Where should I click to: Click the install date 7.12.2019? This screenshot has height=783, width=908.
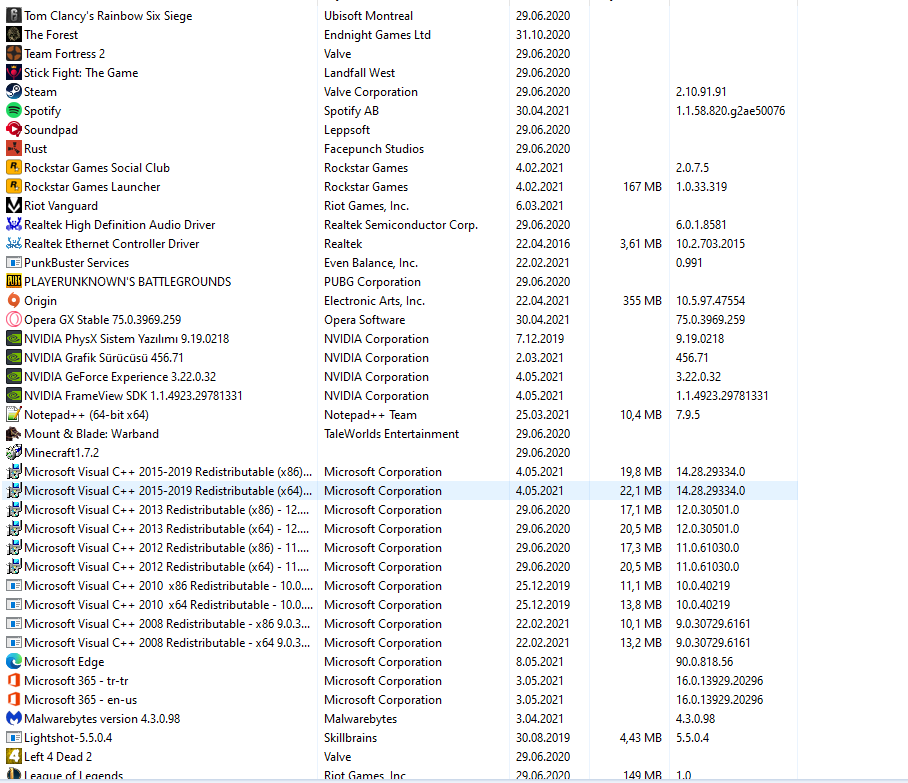click(540, 339)
